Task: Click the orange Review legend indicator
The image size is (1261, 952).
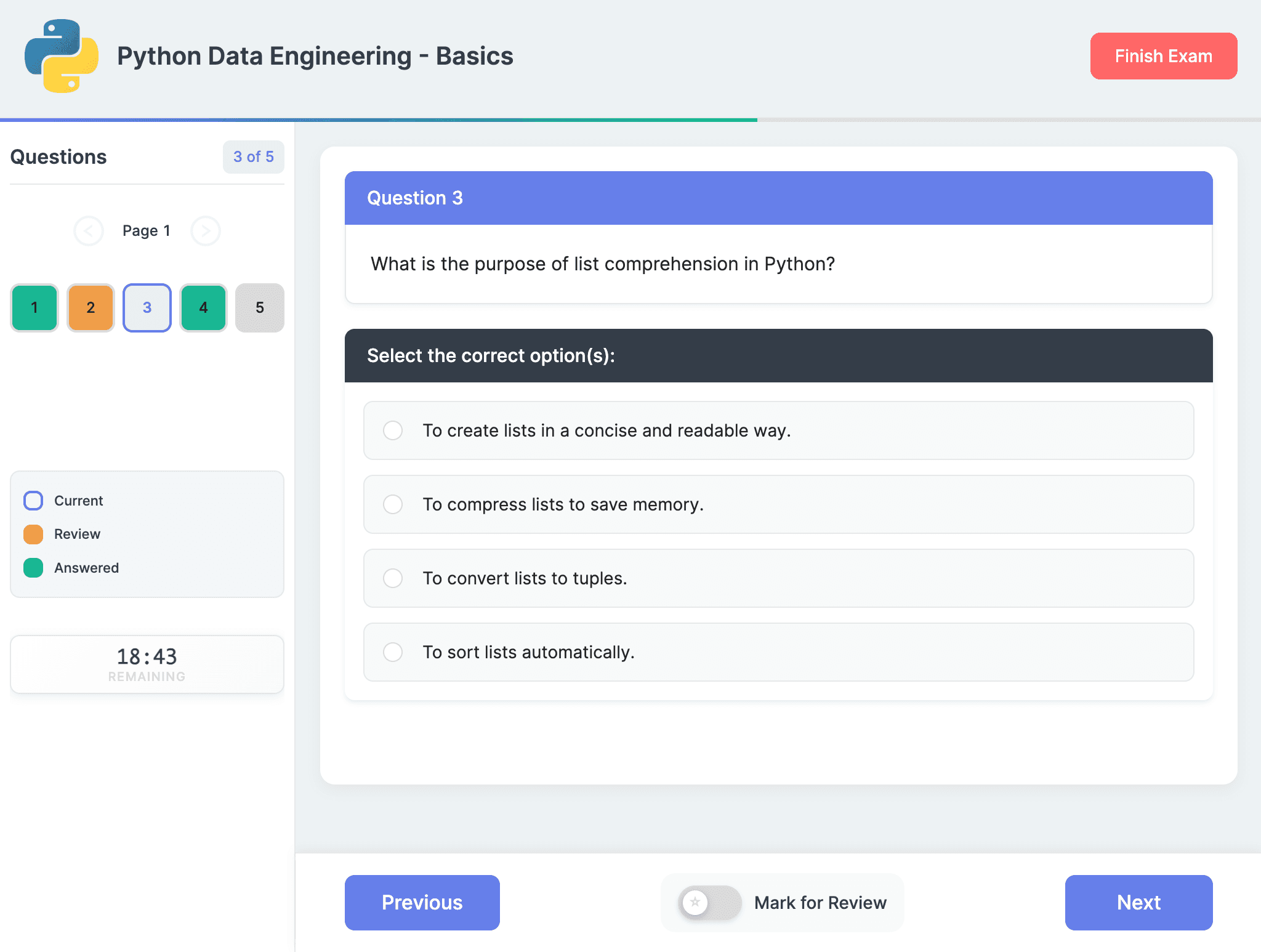Action: tap(33, 534)
